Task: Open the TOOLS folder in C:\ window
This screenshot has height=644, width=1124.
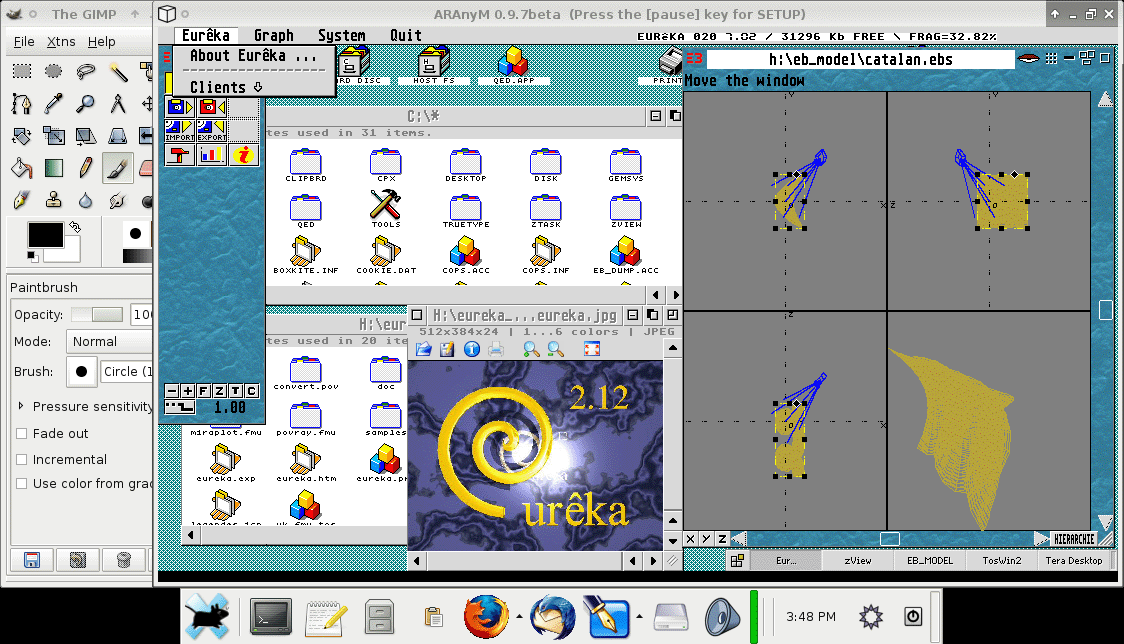Action: point(386,209)
